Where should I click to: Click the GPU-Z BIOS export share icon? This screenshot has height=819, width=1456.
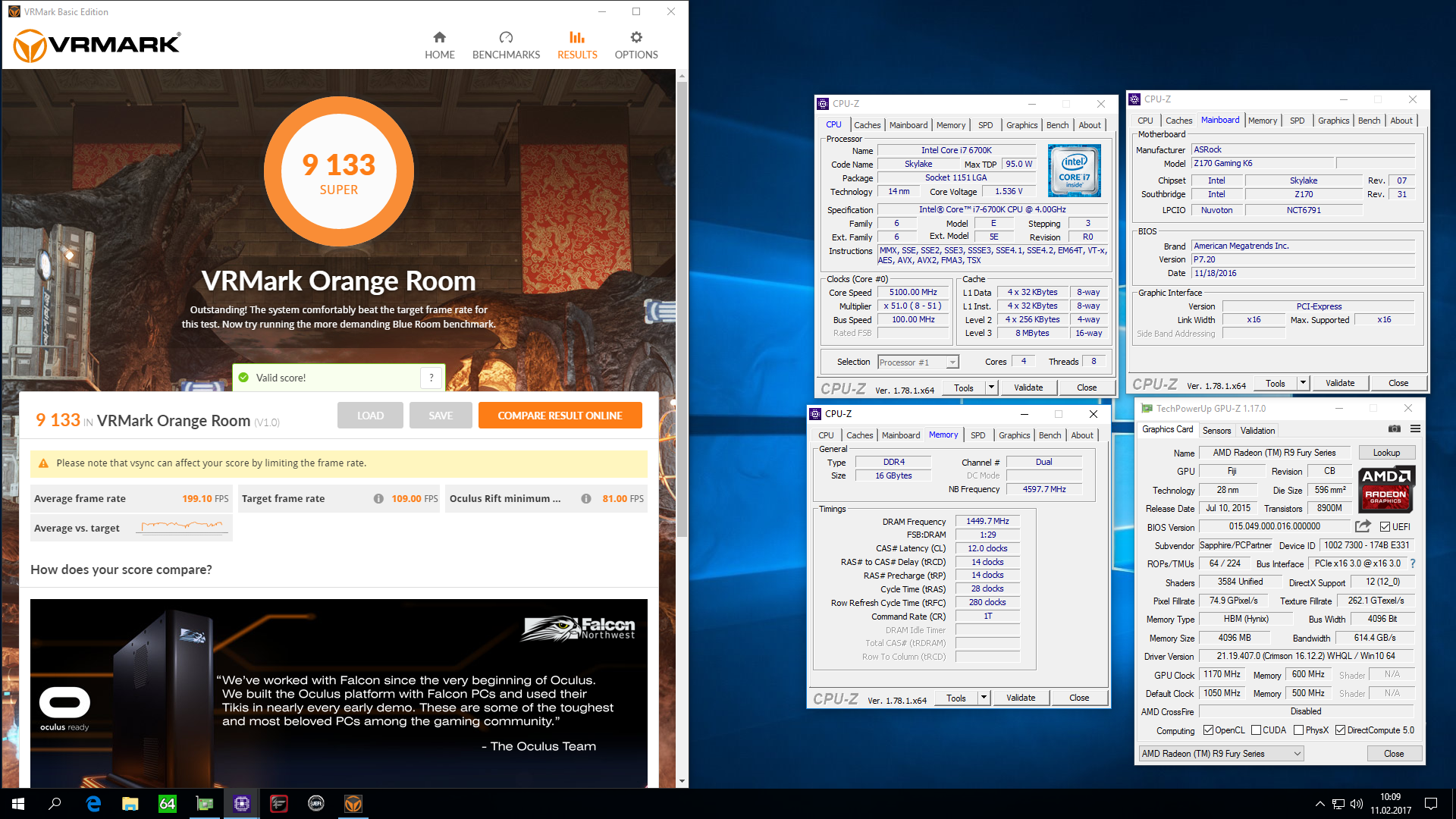[x=1363, y=526]
